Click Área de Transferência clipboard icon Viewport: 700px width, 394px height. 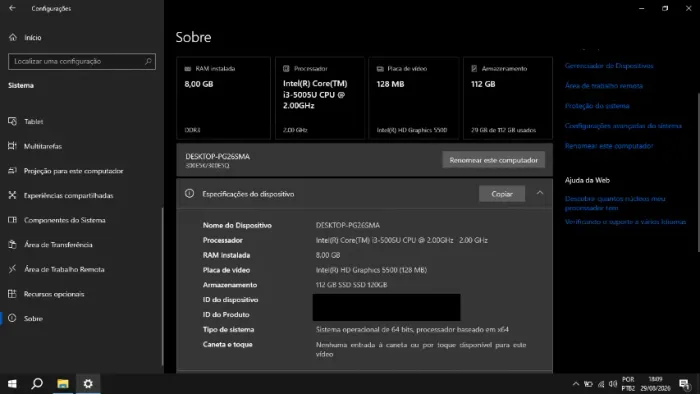point(12,245)
